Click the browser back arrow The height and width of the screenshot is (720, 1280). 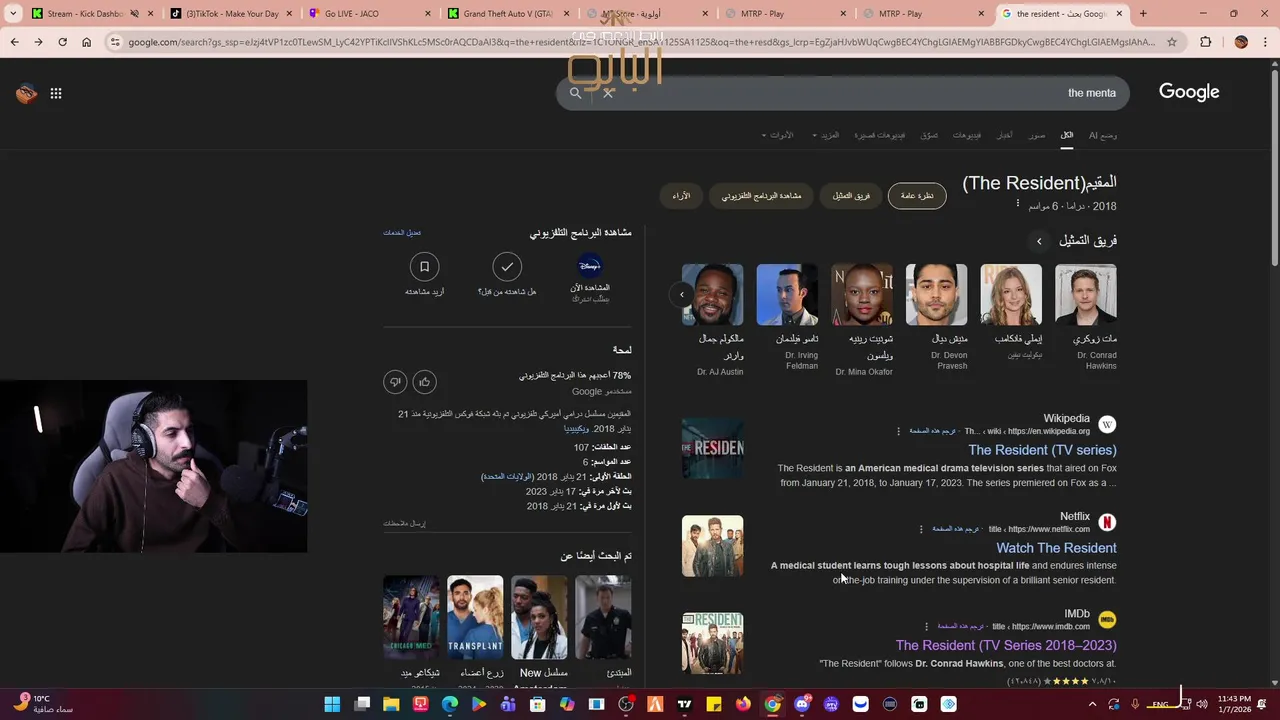[x=14, y=42]
